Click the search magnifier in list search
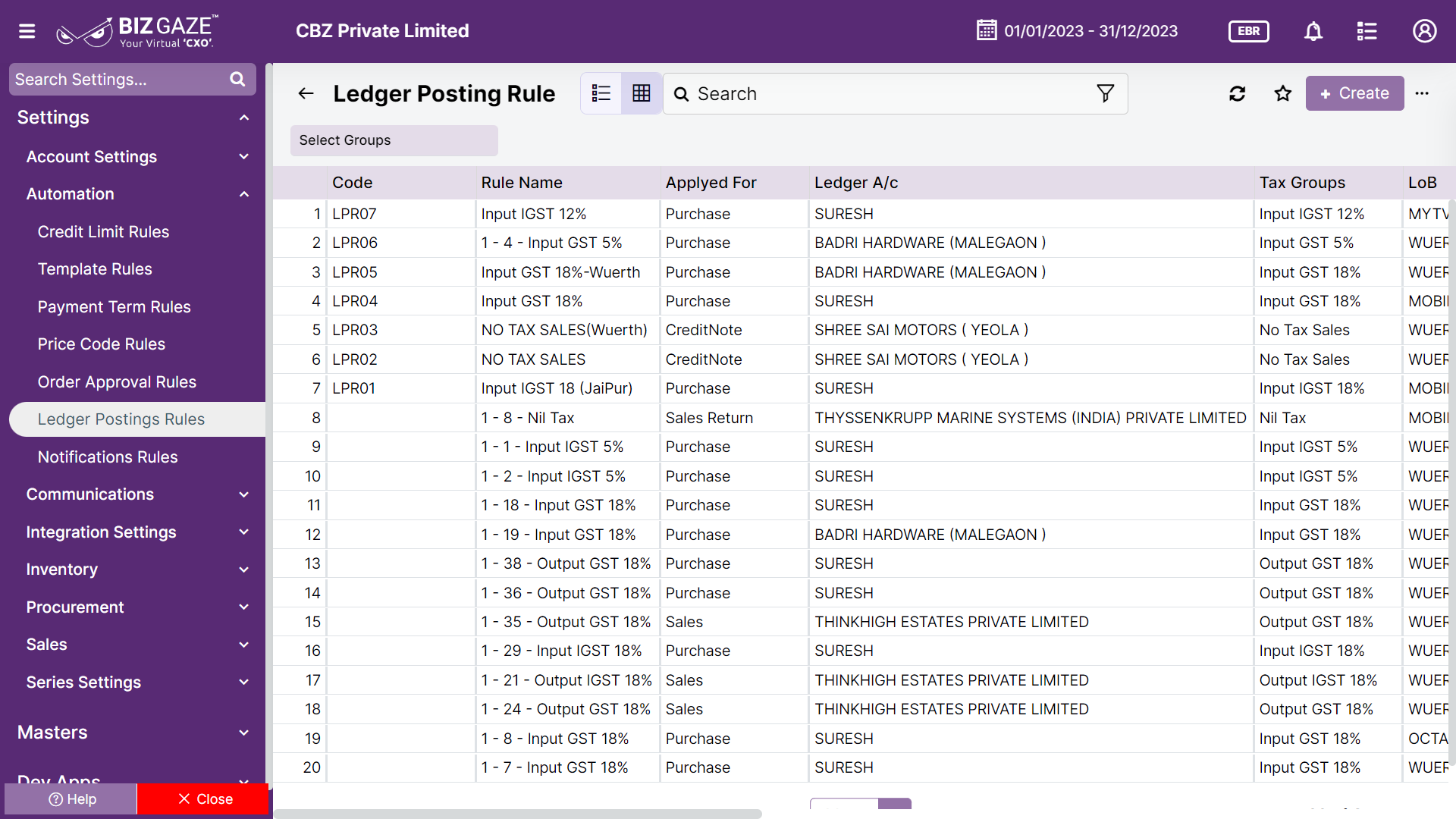 point(682,94)
